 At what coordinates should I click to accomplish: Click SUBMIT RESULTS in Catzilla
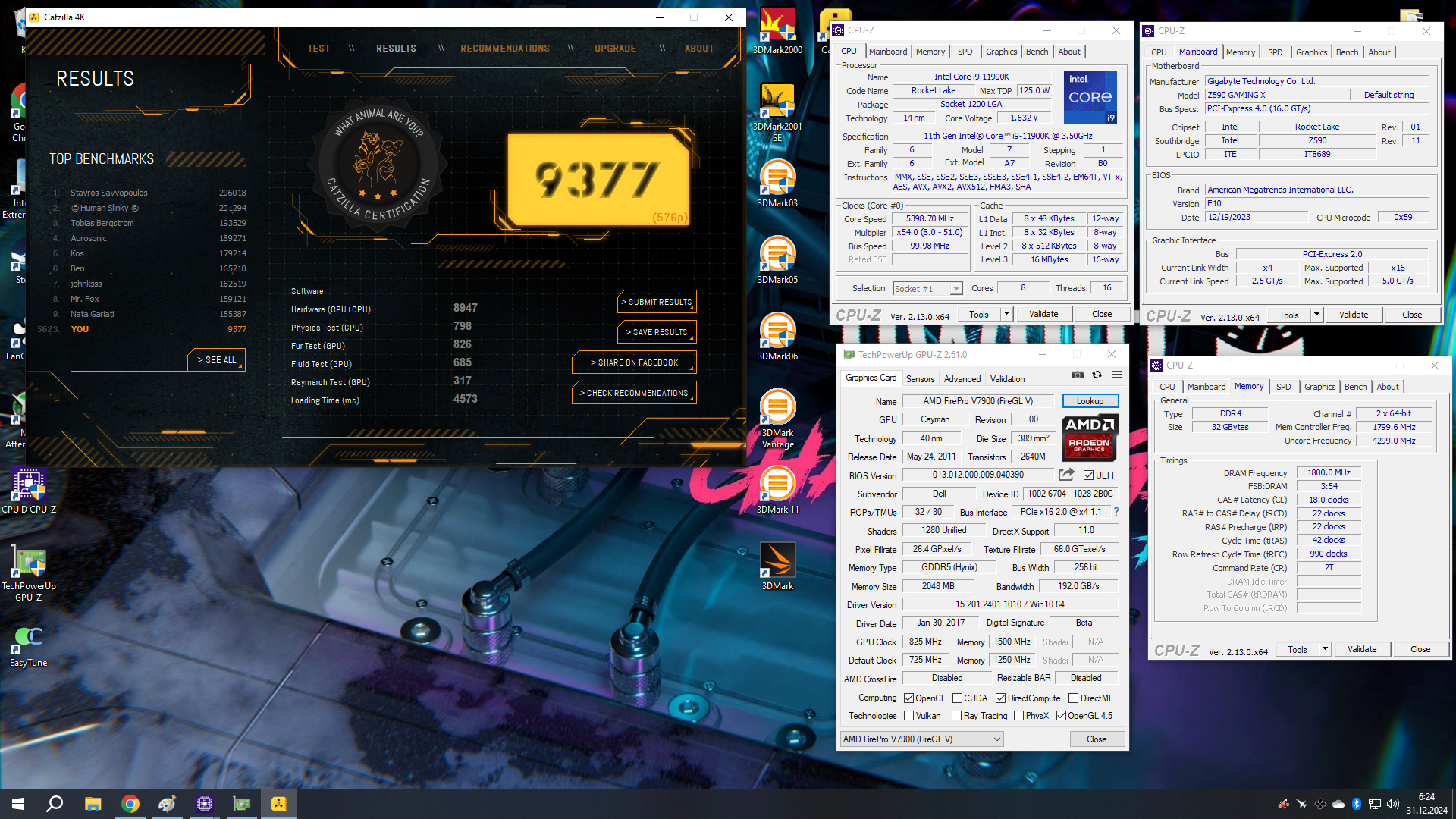[657, 302]
